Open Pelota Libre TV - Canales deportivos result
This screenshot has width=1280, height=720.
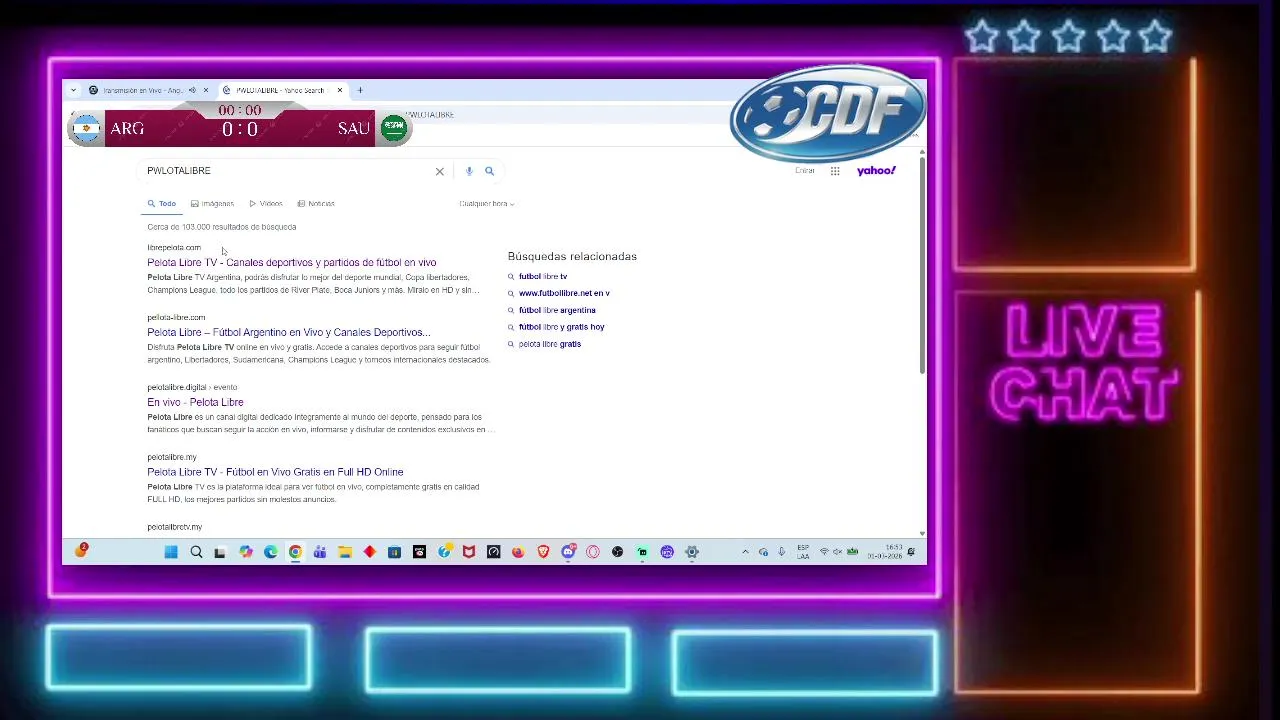292,263
